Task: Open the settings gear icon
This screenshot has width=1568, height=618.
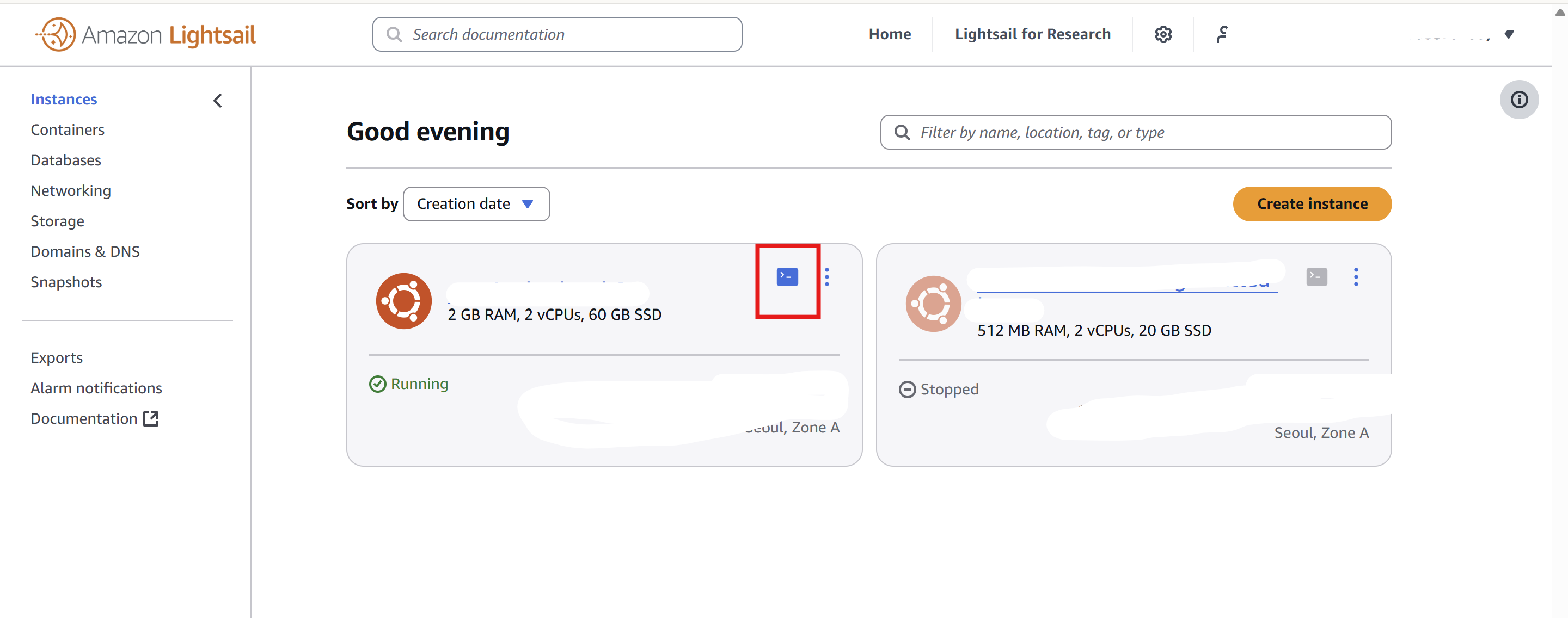Action: pyautogui.click(x=1162, y=34)
